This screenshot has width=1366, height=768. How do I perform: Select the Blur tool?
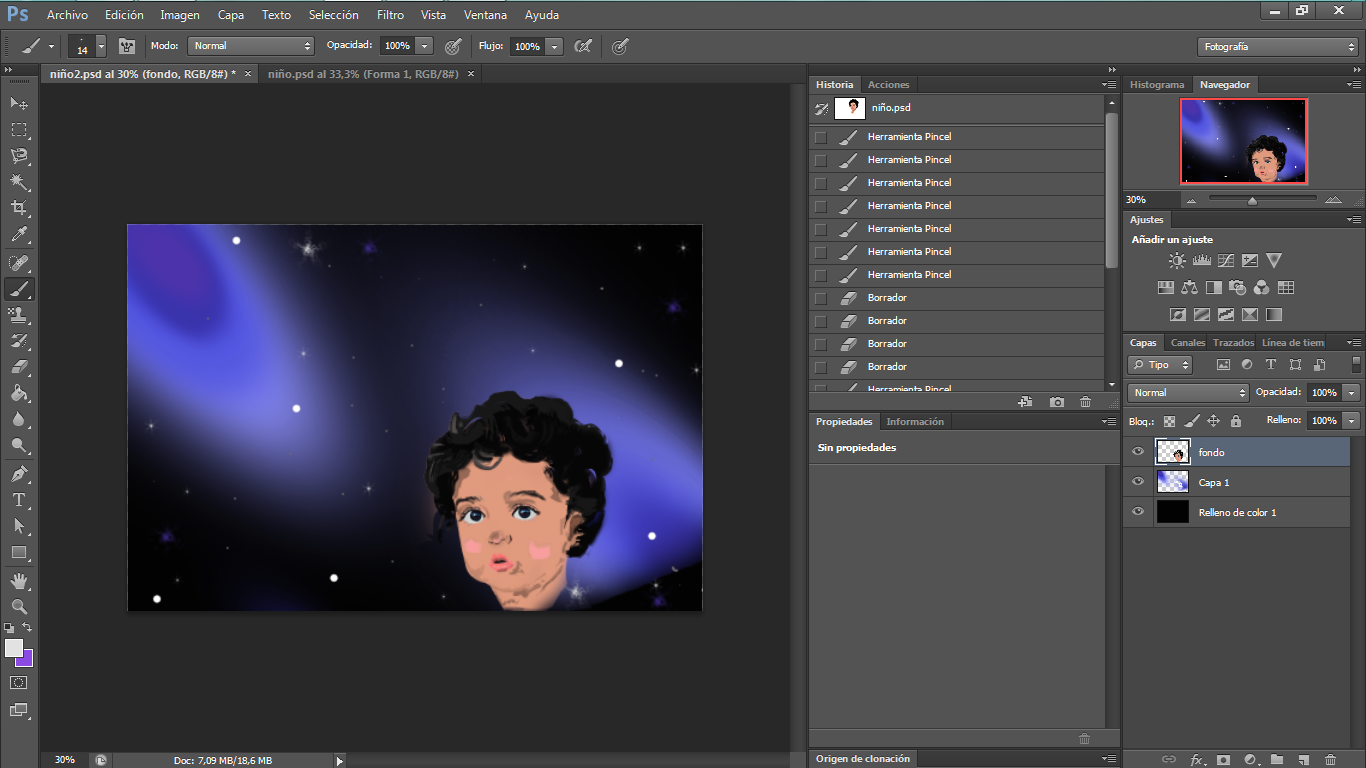[19, 419]
